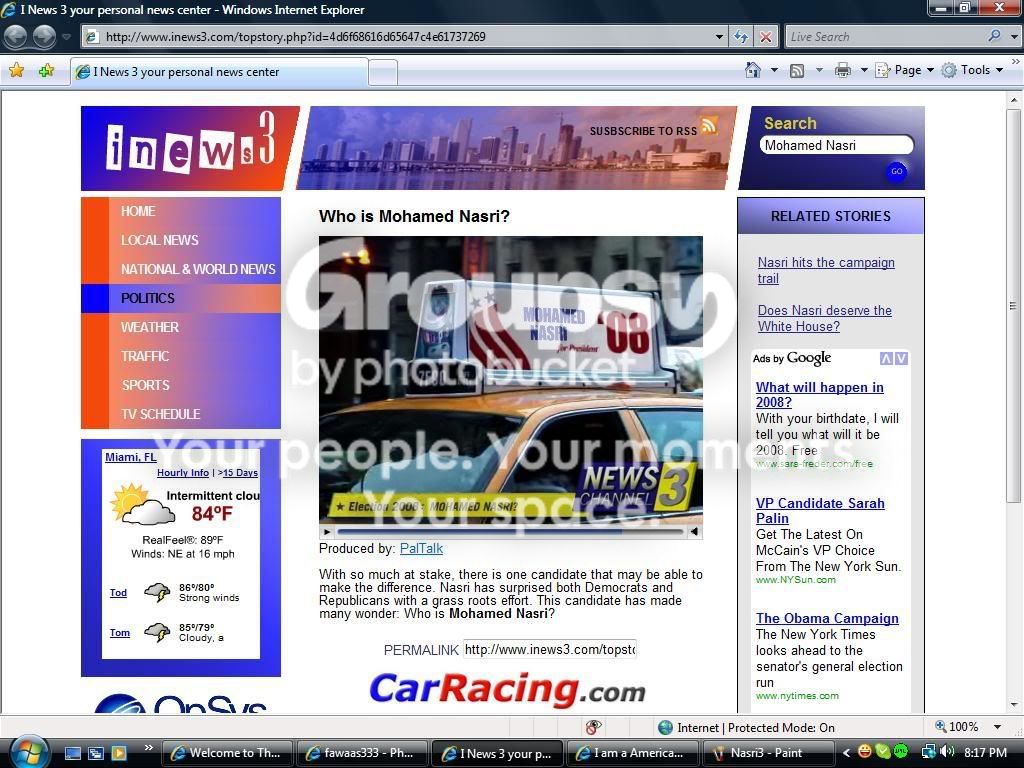This screenshot has height=768, width=1024.
Task: Open VP Candidate Sarah Palin ad link
Action: tap(820, 511)
